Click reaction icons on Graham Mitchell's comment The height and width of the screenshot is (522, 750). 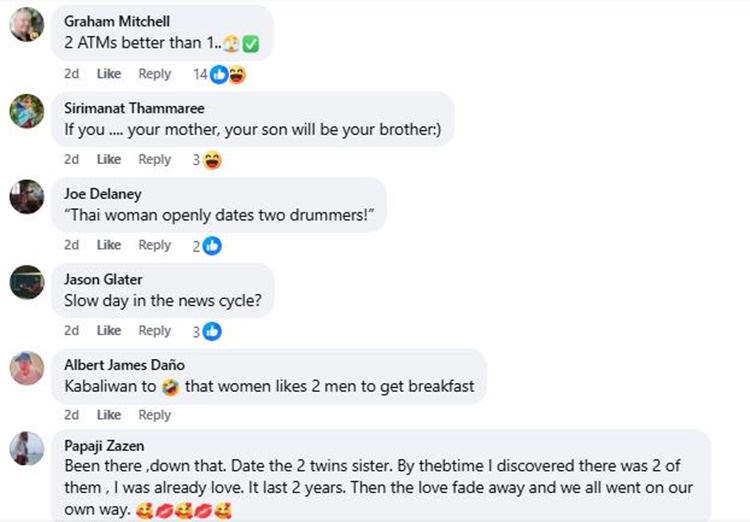pos(227,74)
